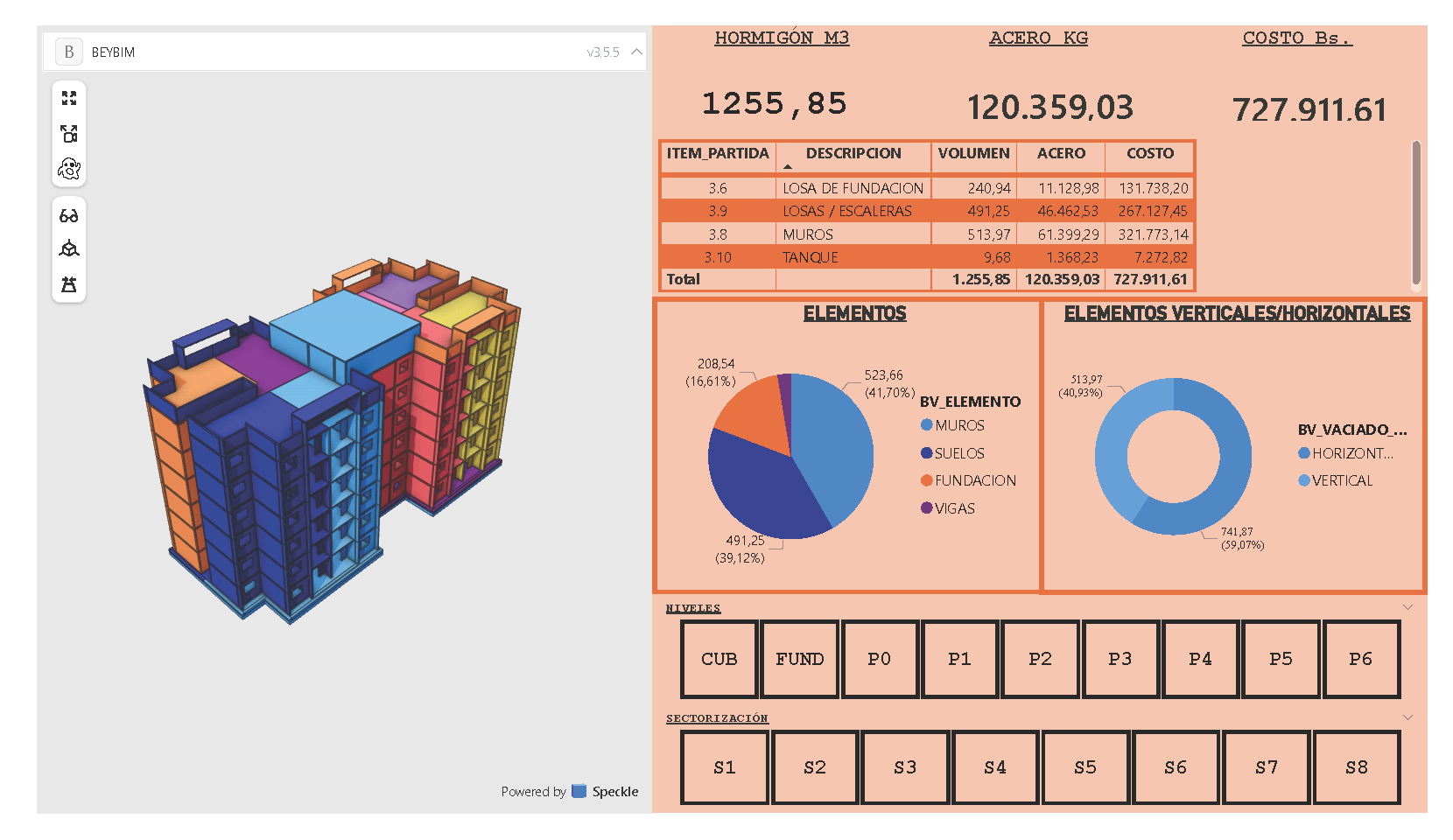Viewport: 1453px width, 840px height.
Task: Sort table by DESCRIPCION column header
Action: (x=853, y=154)
